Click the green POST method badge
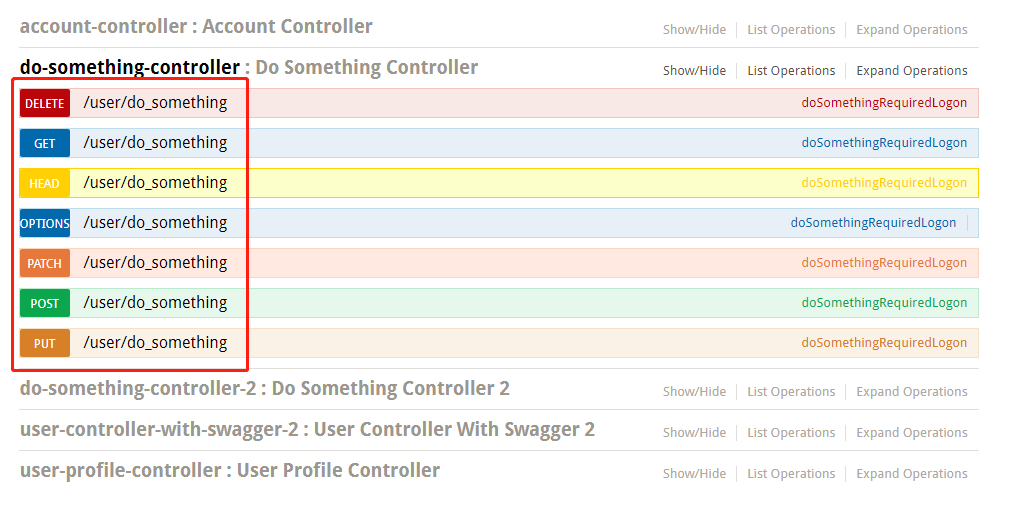 [x=45, y=303]
